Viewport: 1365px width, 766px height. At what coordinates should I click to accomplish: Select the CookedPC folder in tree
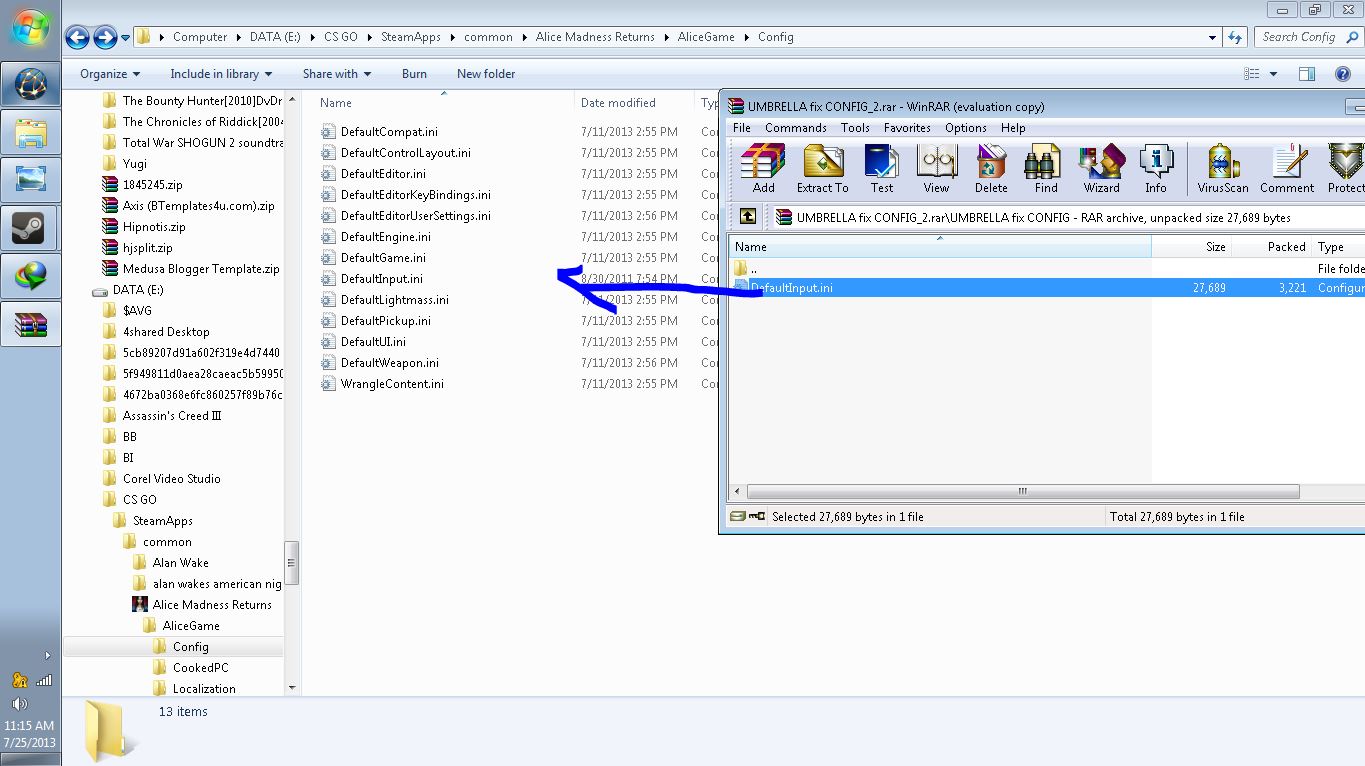200,668
